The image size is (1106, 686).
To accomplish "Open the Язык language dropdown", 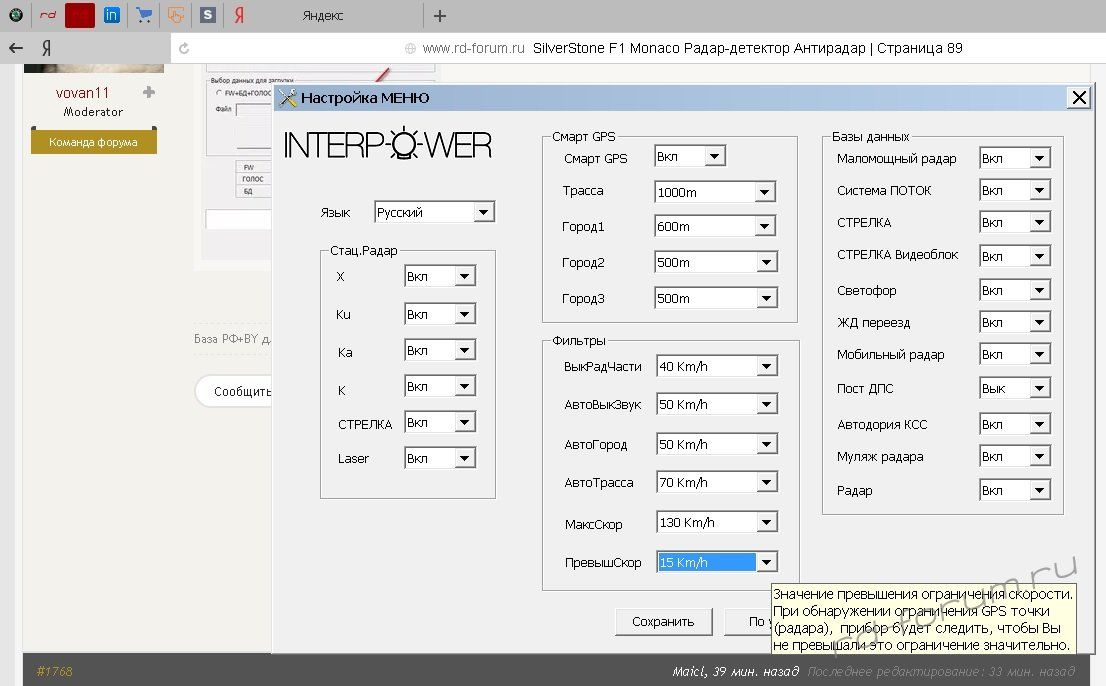I will pos(483,212).
